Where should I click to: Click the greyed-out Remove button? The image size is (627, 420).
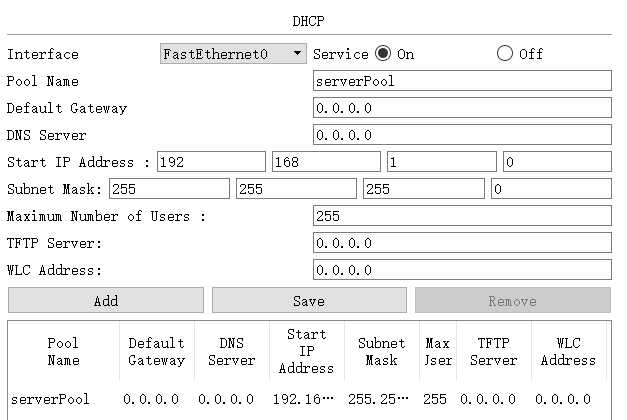coord(513,300)
